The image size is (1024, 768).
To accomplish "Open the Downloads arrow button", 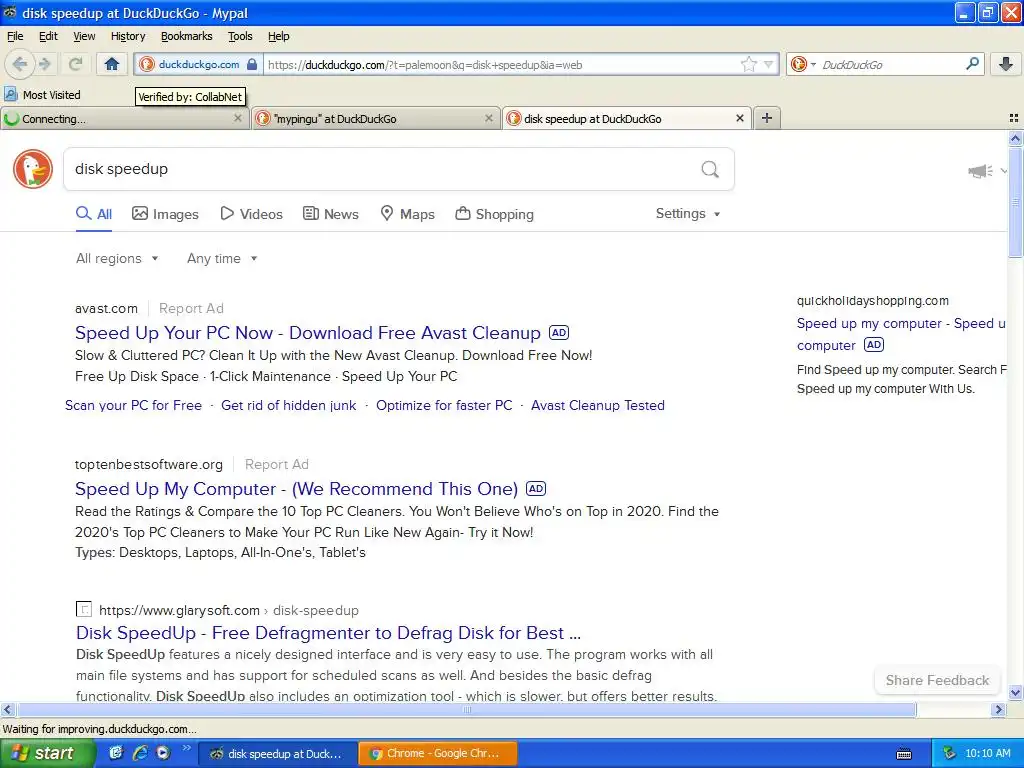I will 1006,64.
